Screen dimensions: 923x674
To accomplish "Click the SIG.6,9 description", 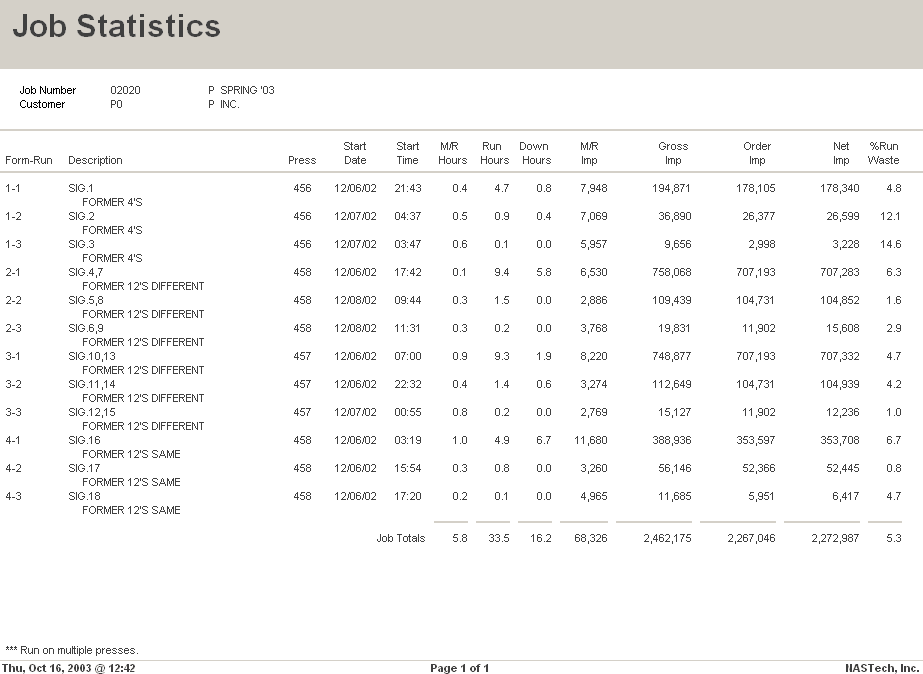I will click(86, 328).
